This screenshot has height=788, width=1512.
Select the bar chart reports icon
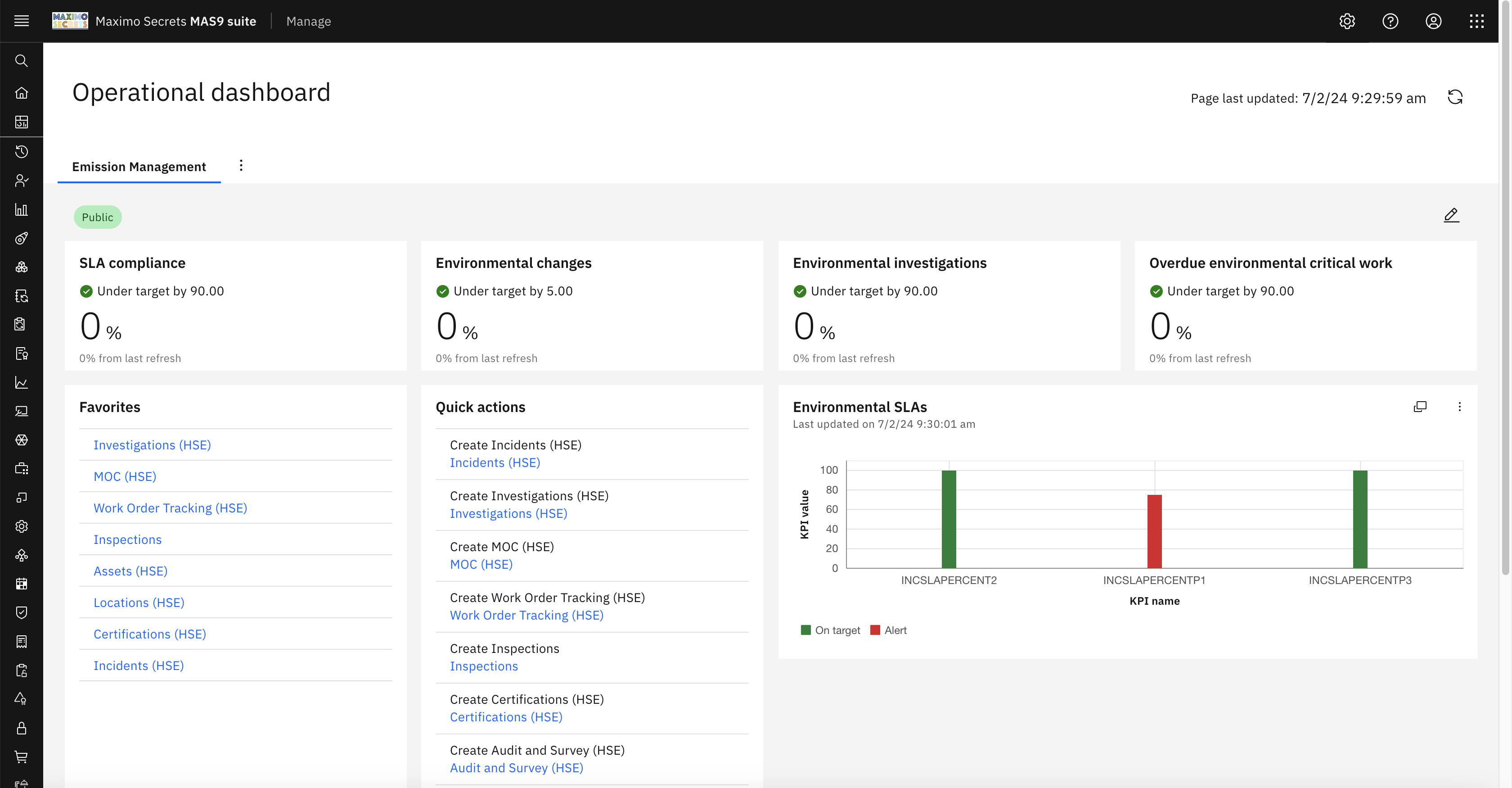pyautogui.click(x=22, y=210)
